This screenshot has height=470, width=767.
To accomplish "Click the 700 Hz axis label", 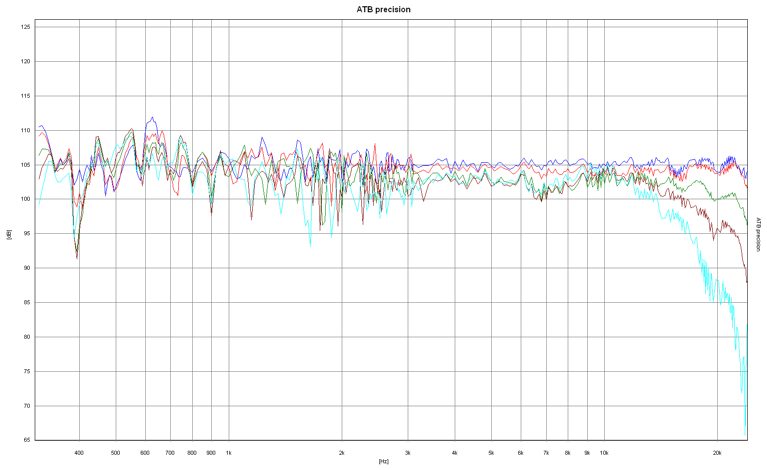I will pos(170,453).
